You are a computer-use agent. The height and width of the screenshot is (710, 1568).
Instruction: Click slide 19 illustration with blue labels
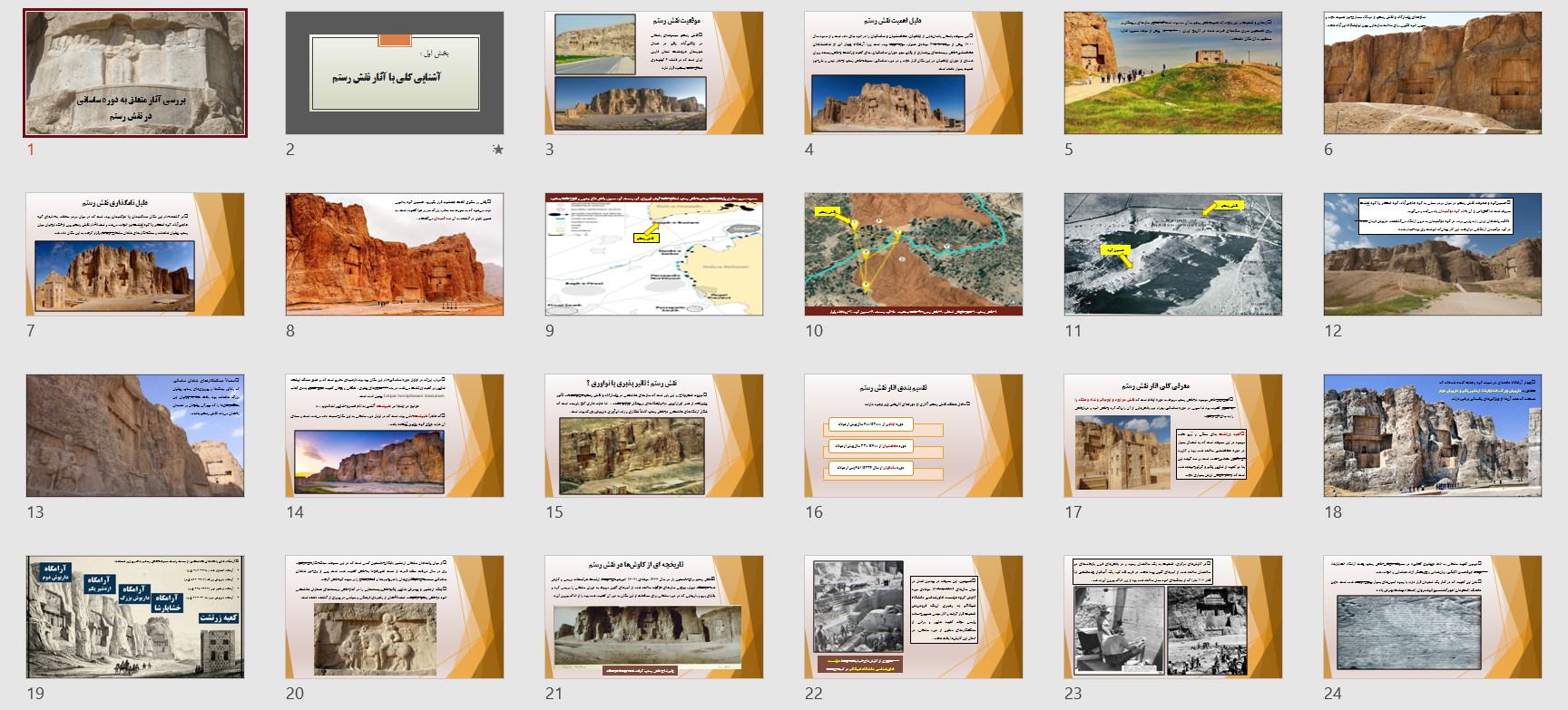coord(135,617)
